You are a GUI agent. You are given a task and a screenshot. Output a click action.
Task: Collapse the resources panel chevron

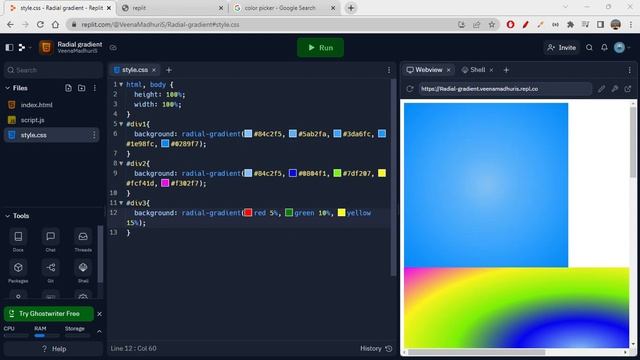point(99,332)
